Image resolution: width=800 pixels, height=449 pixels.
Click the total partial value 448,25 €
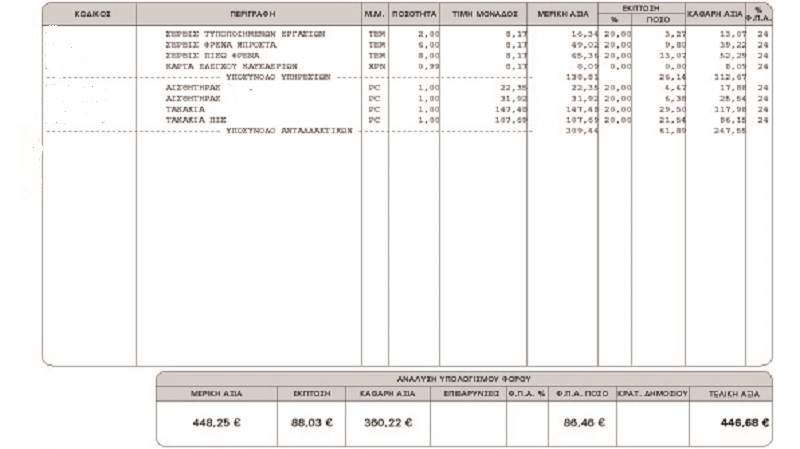[x=216, y=422]
